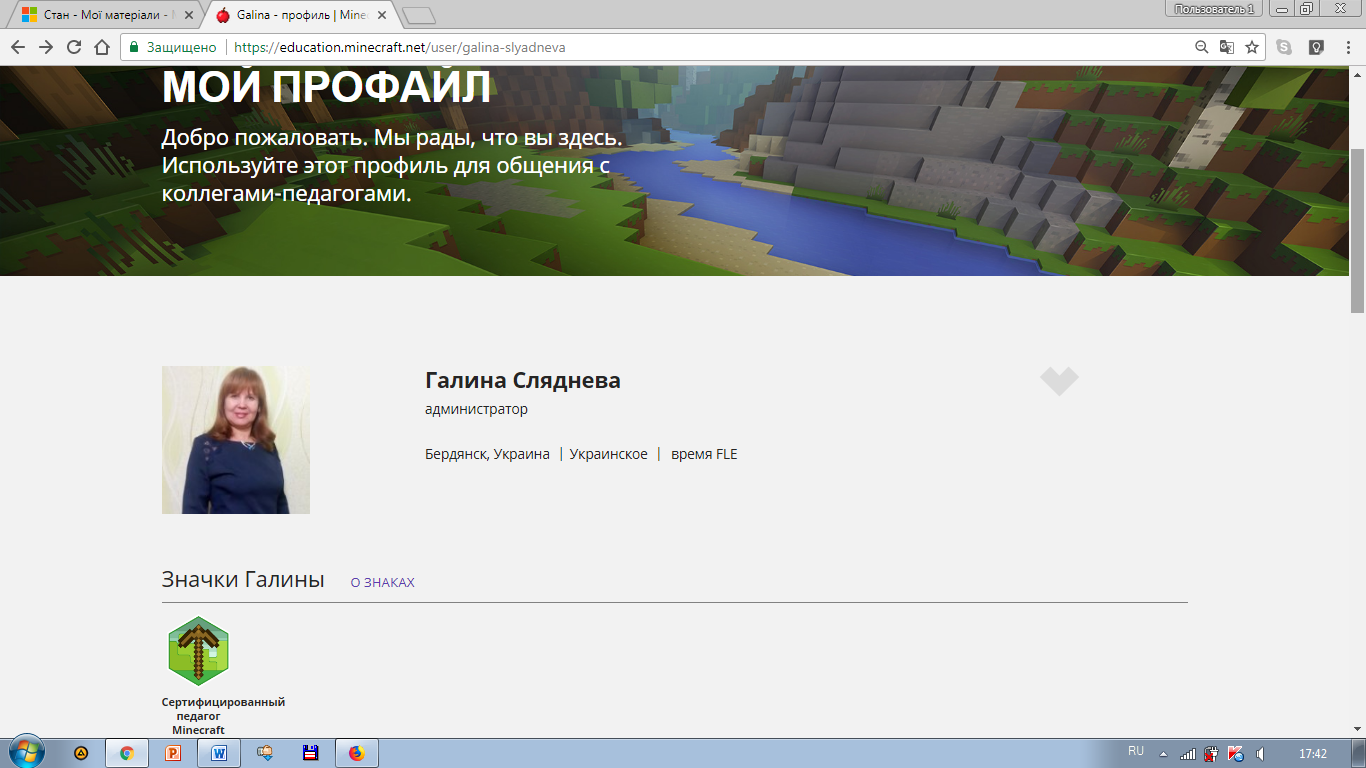Click the 'Защищено' secure label
Viewport: 1366px width, 768px height.
point(182,47)
